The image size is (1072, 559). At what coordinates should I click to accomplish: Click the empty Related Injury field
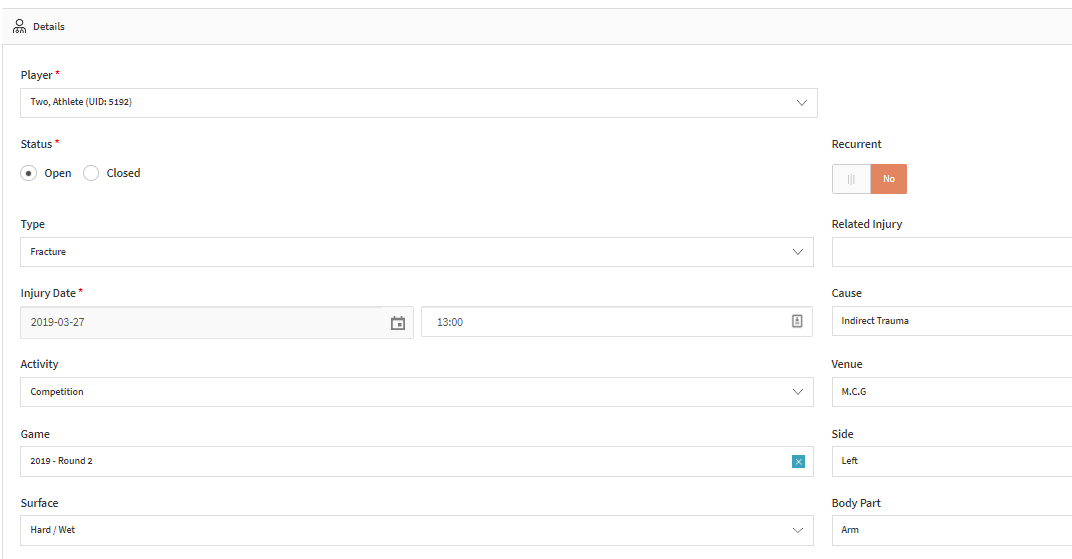[952, 252]
